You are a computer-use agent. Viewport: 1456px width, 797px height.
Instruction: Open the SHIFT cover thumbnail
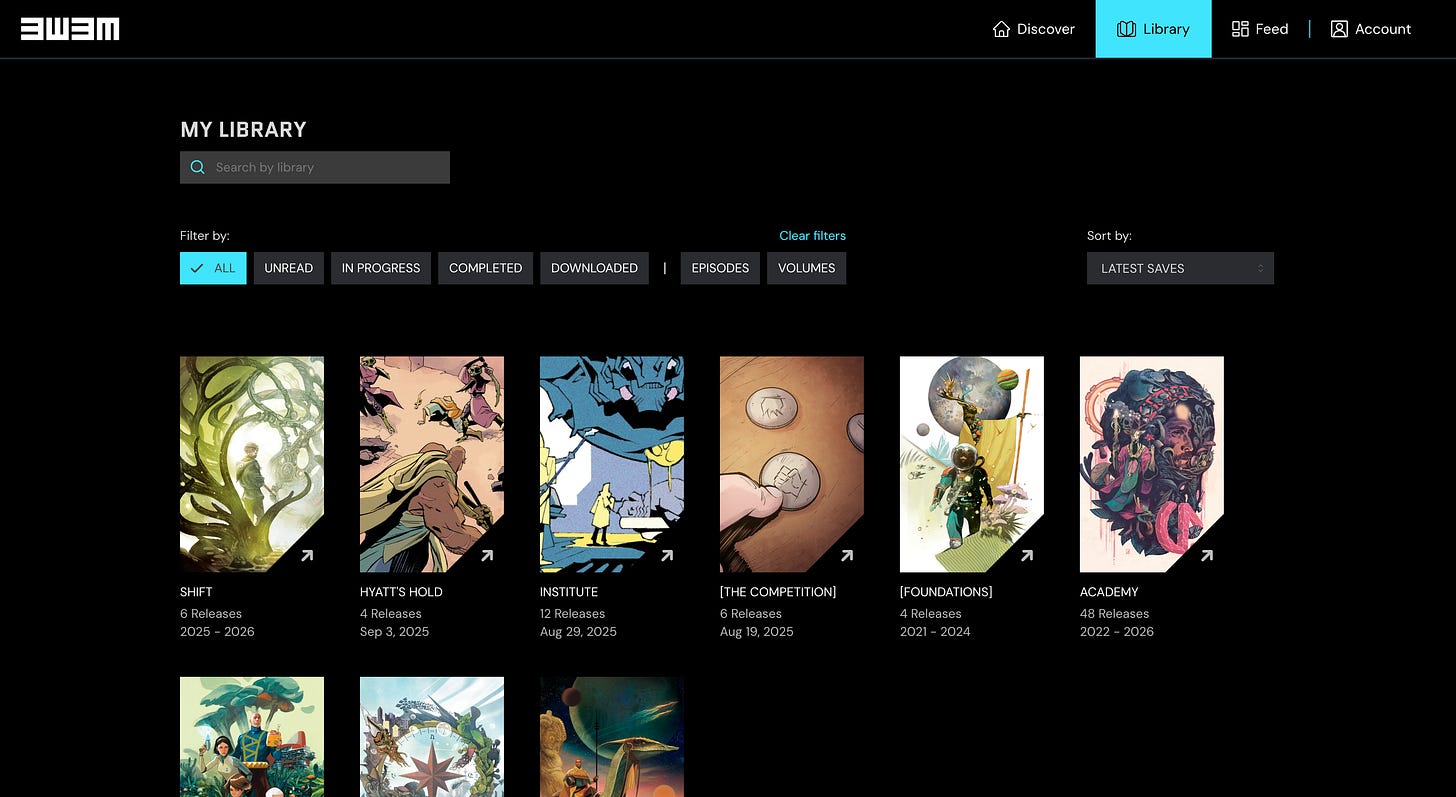point(252,464)
